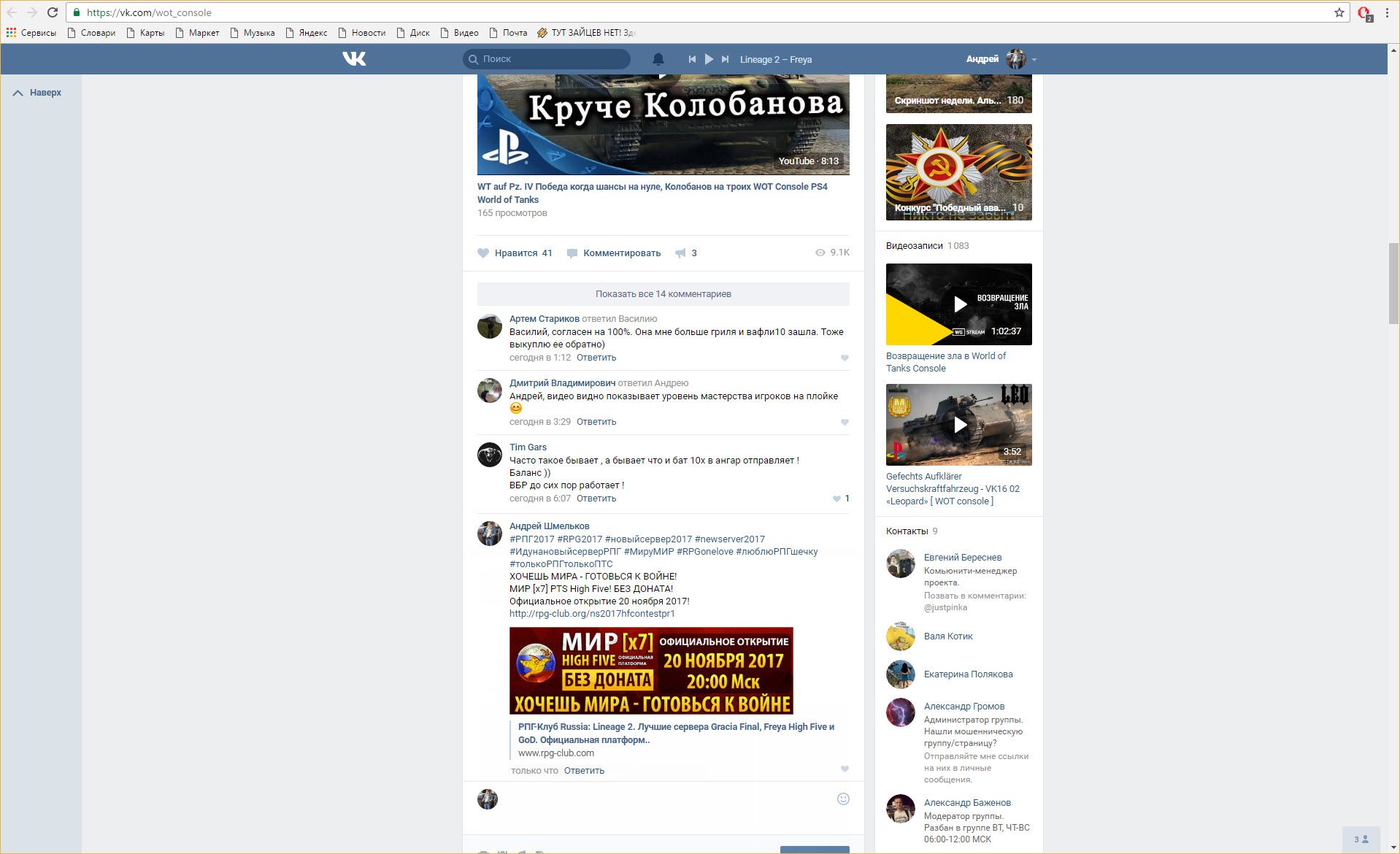Click the VK logo in header

(x=354, y=59)
